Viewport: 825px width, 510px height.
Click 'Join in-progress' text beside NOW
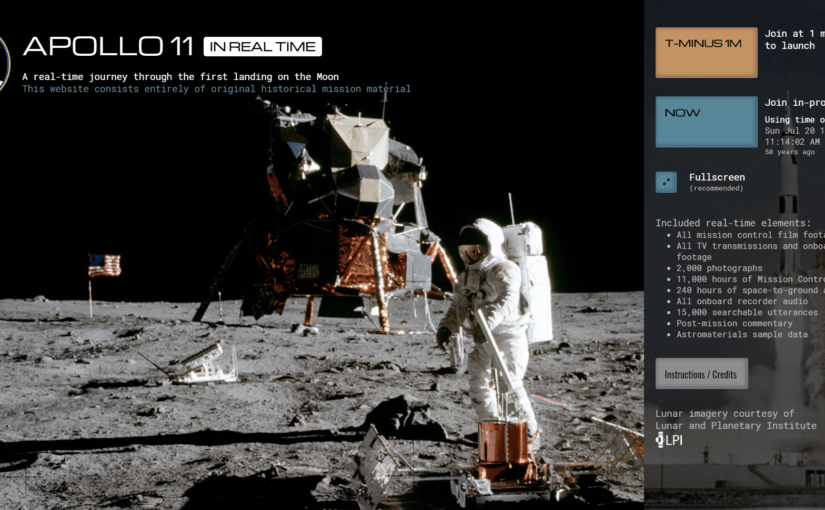tap(794, 103)
